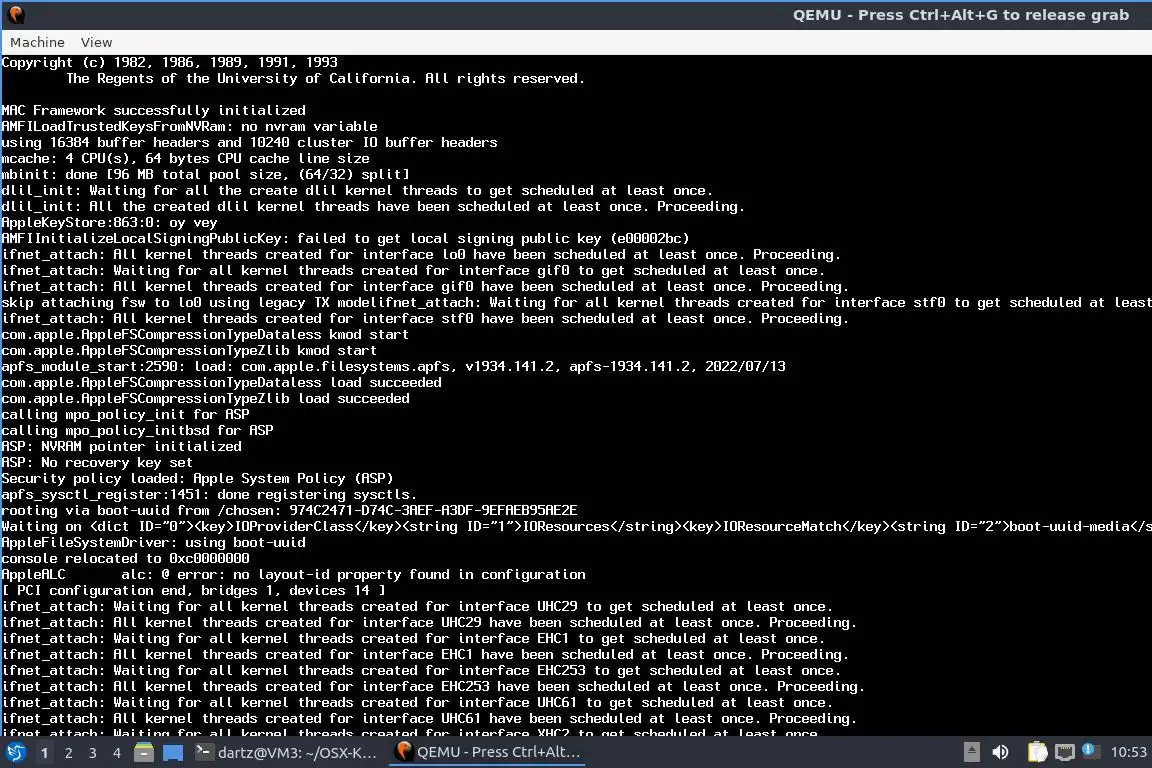Click the boot-uuid 974C2471-D74C-3AEF line
This screenshot has height=768, width=1152.
tap(289, 511)
